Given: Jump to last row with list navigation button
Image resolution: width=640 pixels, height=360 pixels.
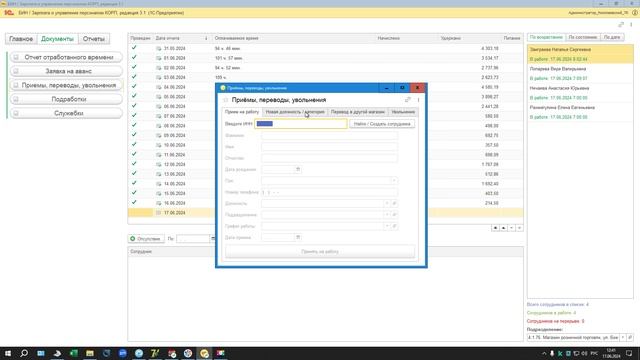Looking at the screenshot, I should pyautogui.click(x=519, y=228).
